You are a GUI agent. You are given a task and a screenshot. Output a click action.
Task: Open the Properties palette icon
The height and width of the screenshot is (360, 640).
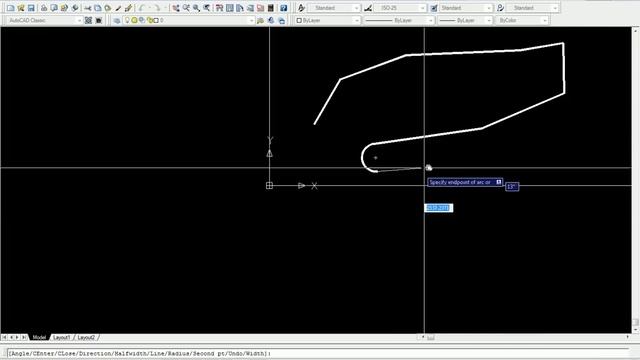[220, 8]
